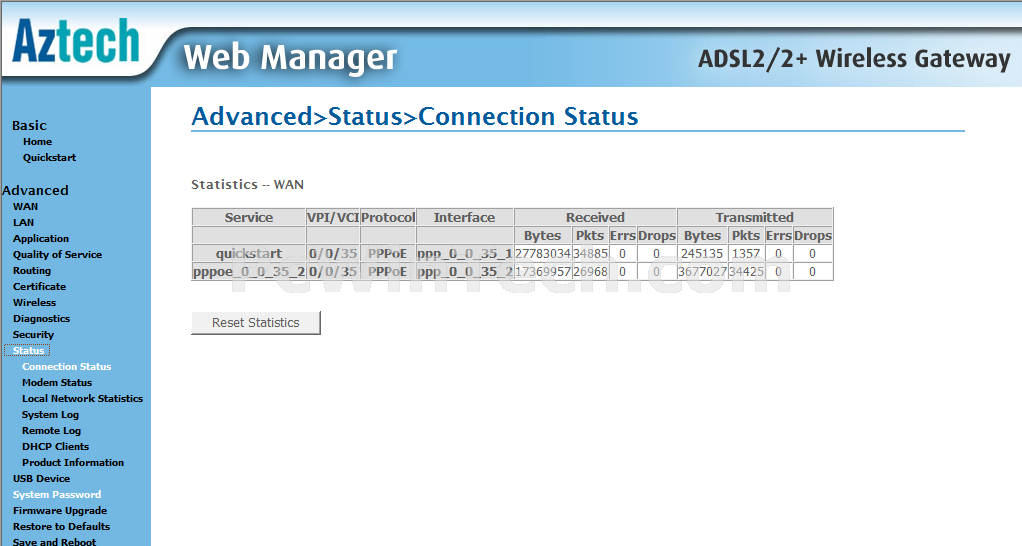Open the Product Information page
The width and height of the screenshot is (1022, 546).
[x=73, y=463]
